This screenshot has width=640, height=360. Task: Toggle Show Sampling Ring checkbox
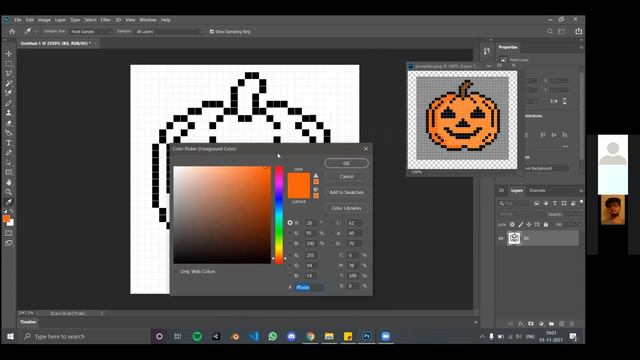[x=211, y=31]
